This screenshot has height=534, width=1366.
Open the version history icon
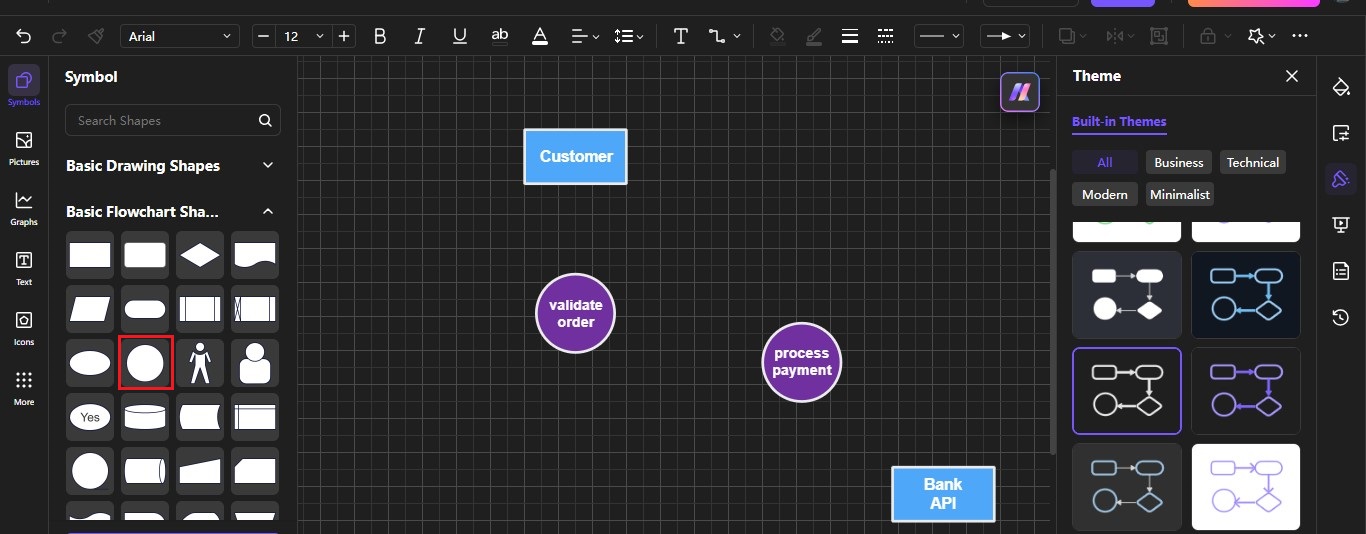(1341, 318)
